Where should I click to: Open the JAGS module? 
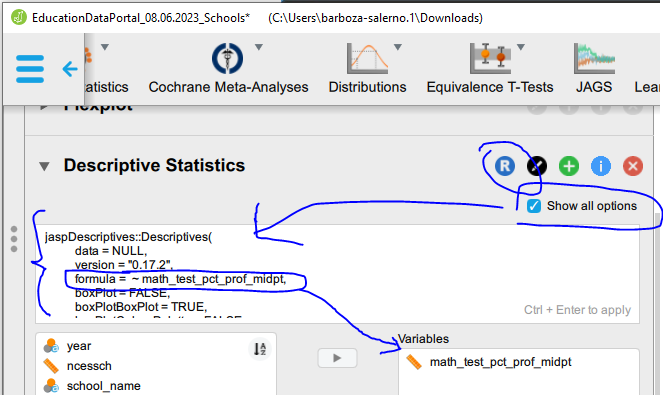click(594, 69)
